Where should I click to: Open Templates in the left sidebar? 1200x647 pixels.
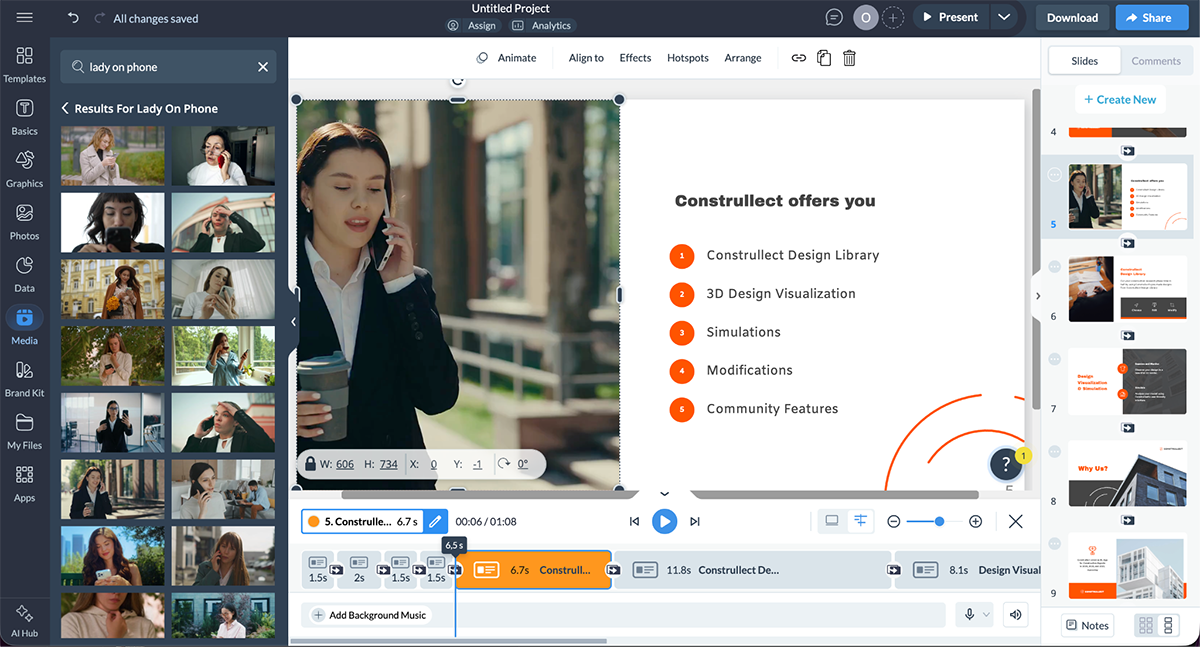[24, 63]
